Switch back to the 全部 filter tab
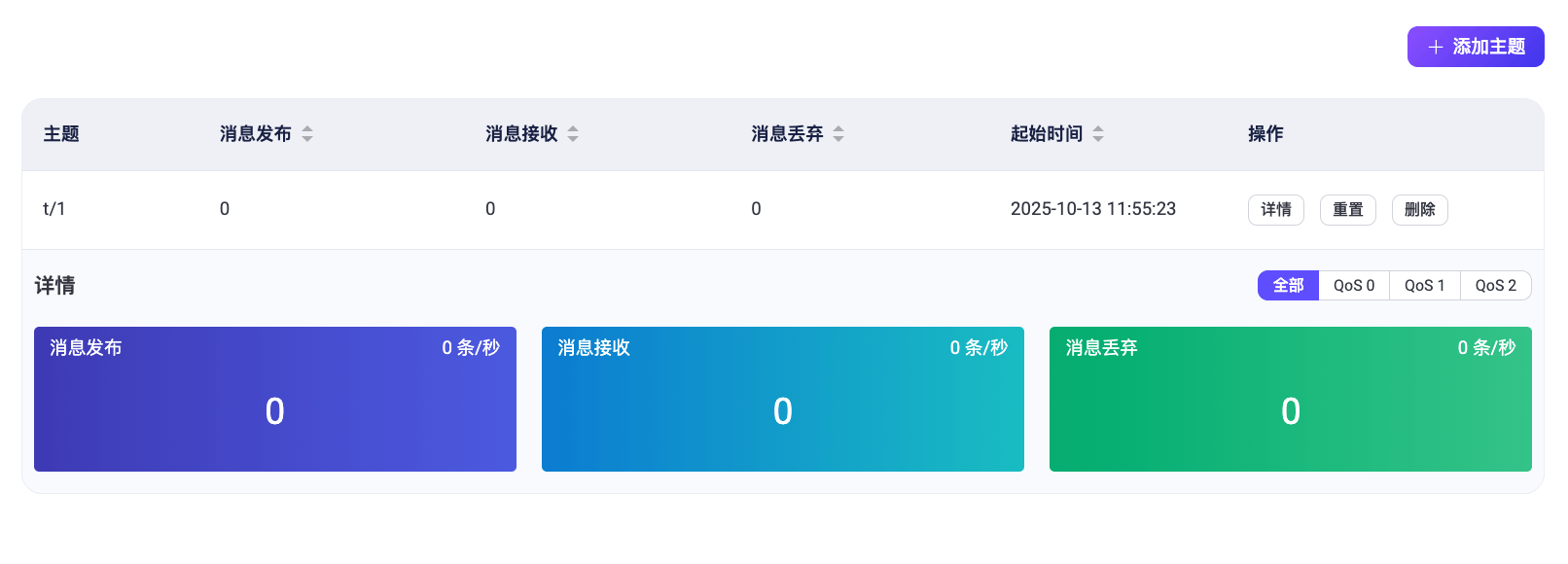This screenshot has height=564, width=1568. tap(1289, 285)
